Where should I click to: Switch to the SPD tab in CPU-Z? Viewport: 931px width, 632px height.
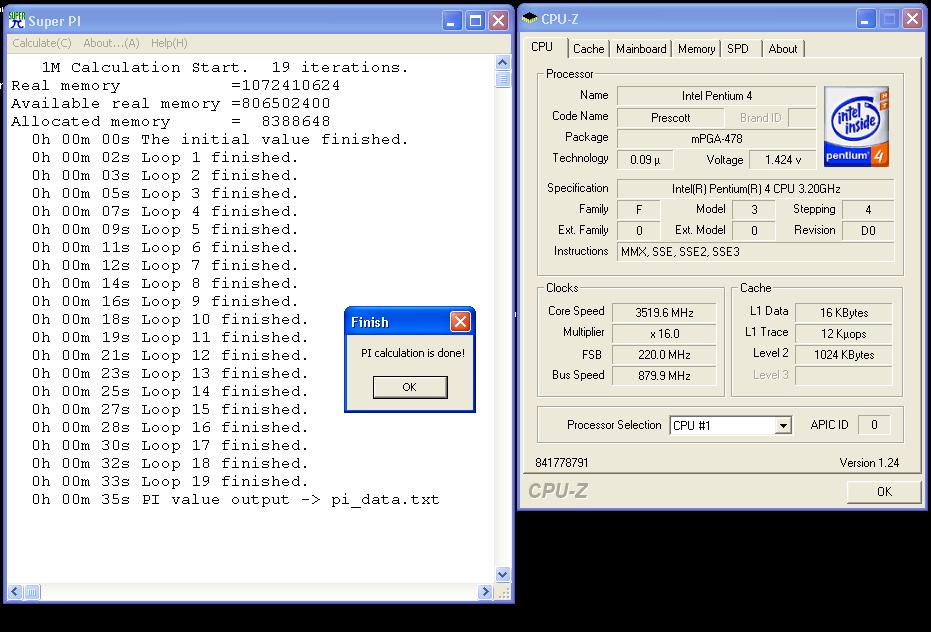[738, 49]
